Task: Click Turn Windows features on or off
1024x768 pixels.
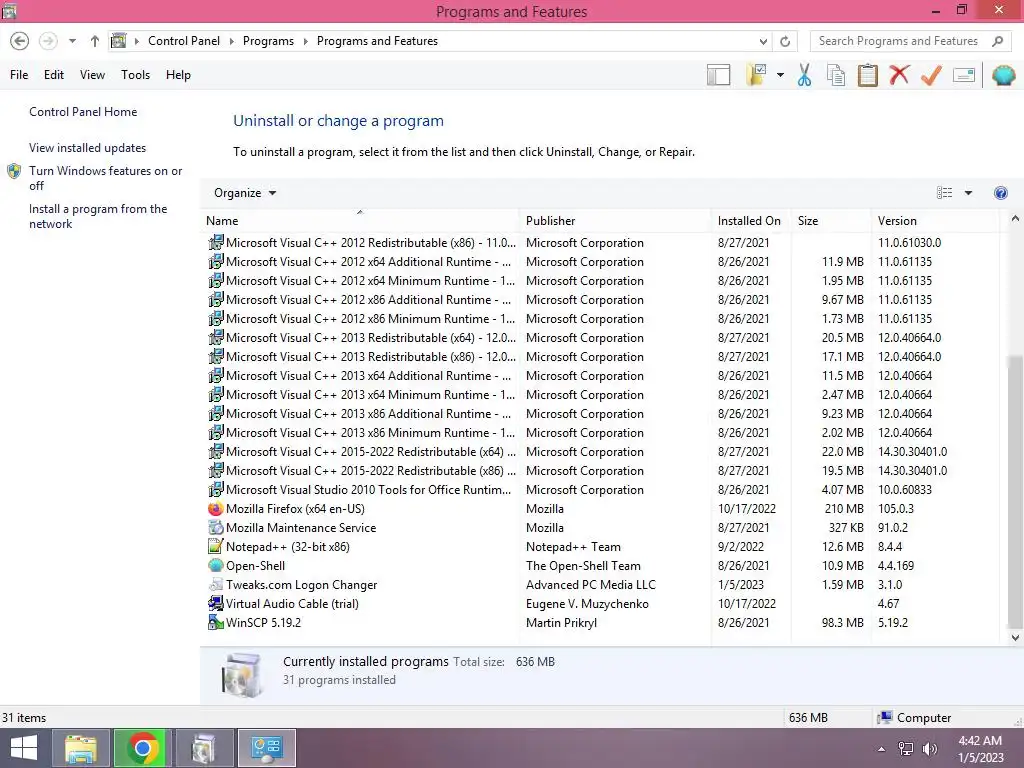Action: coord(105,178)
